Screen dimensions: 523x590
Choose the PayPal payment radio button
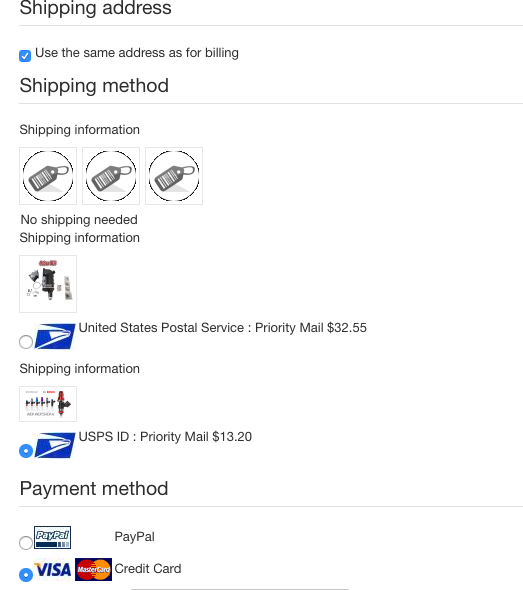(26, 543)
